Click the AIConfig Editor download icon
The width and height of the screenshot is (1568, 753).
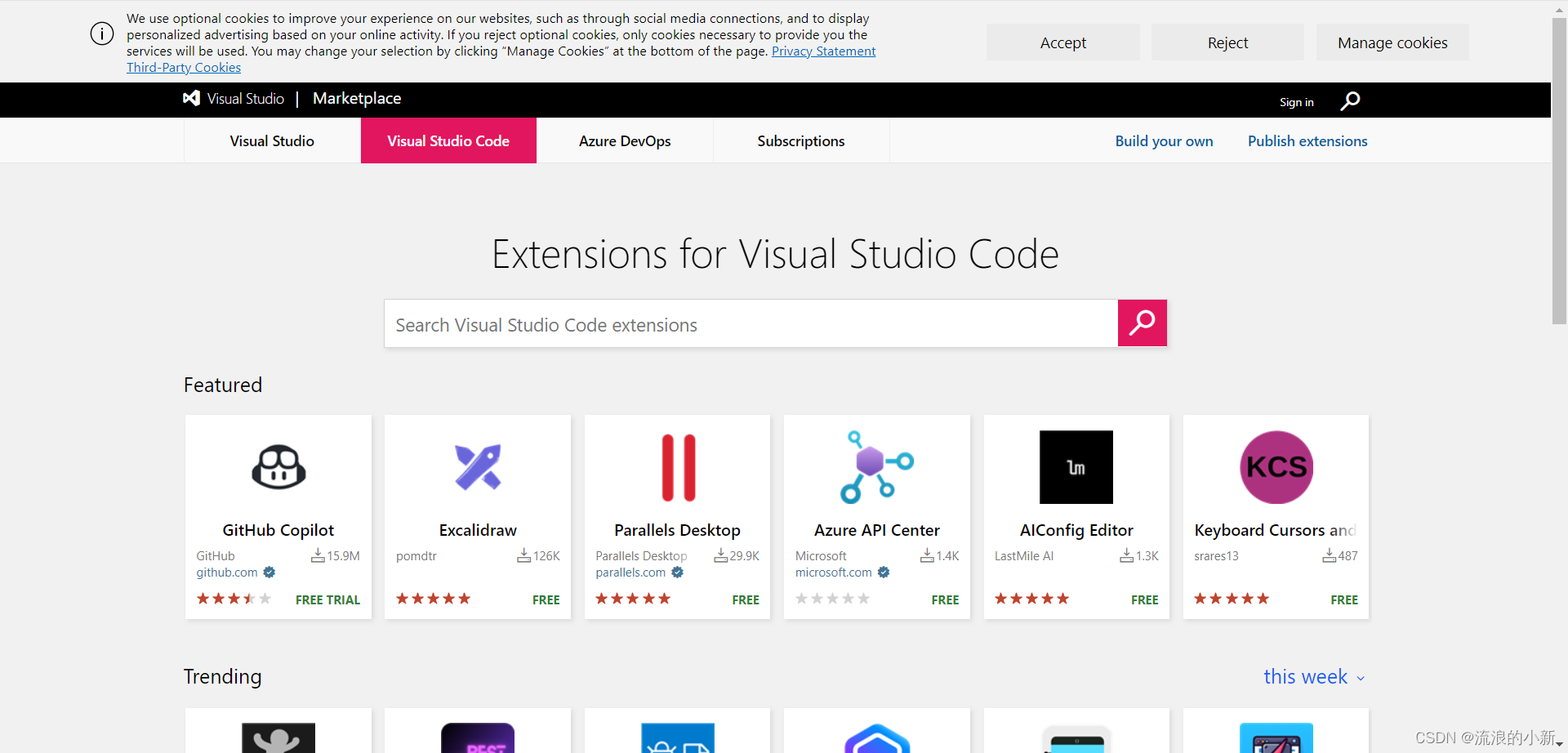[1127, 555]
